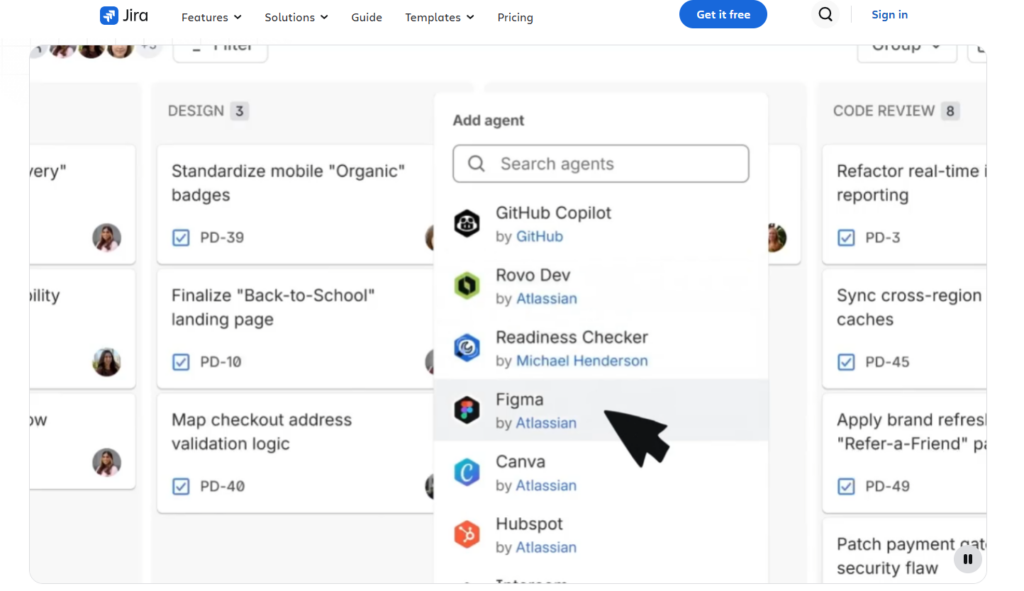1024x591 pixels.
Task: Select the Readiness Checker agent name
Action: 571,337
